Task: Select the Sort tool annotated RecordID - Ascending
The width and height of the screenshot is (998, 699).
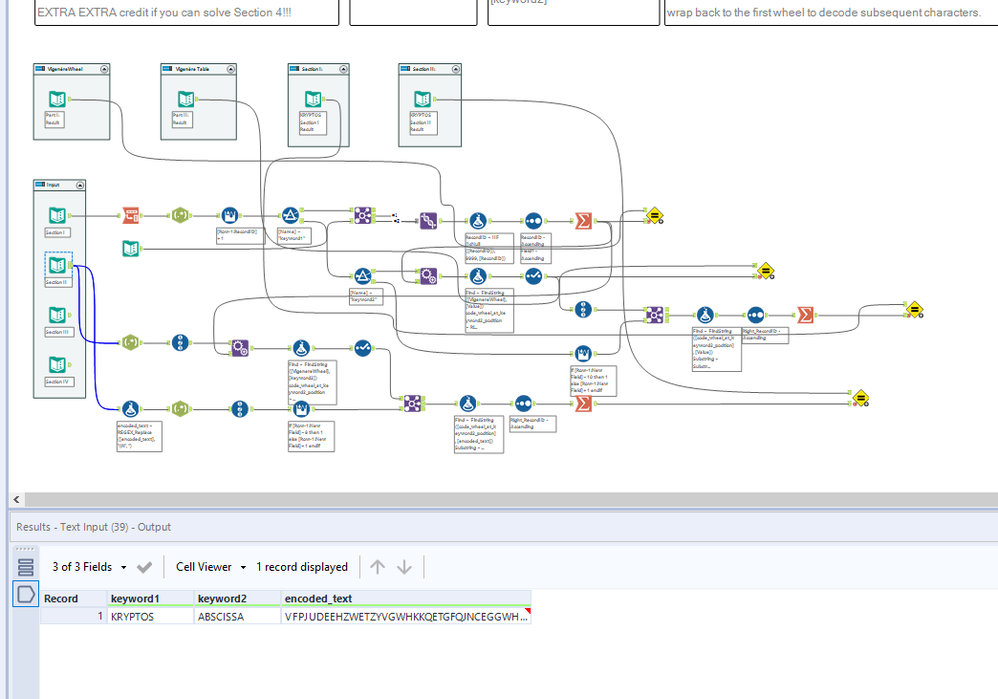Action: [533, 221]
